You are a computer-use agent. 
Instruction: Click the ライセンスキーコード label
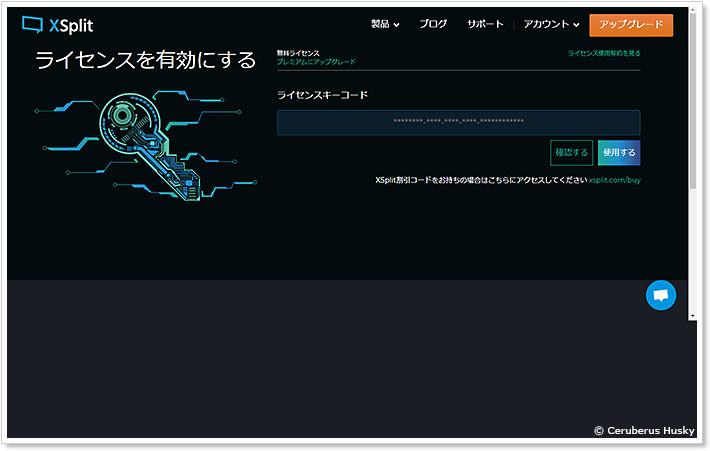[322, 95]
